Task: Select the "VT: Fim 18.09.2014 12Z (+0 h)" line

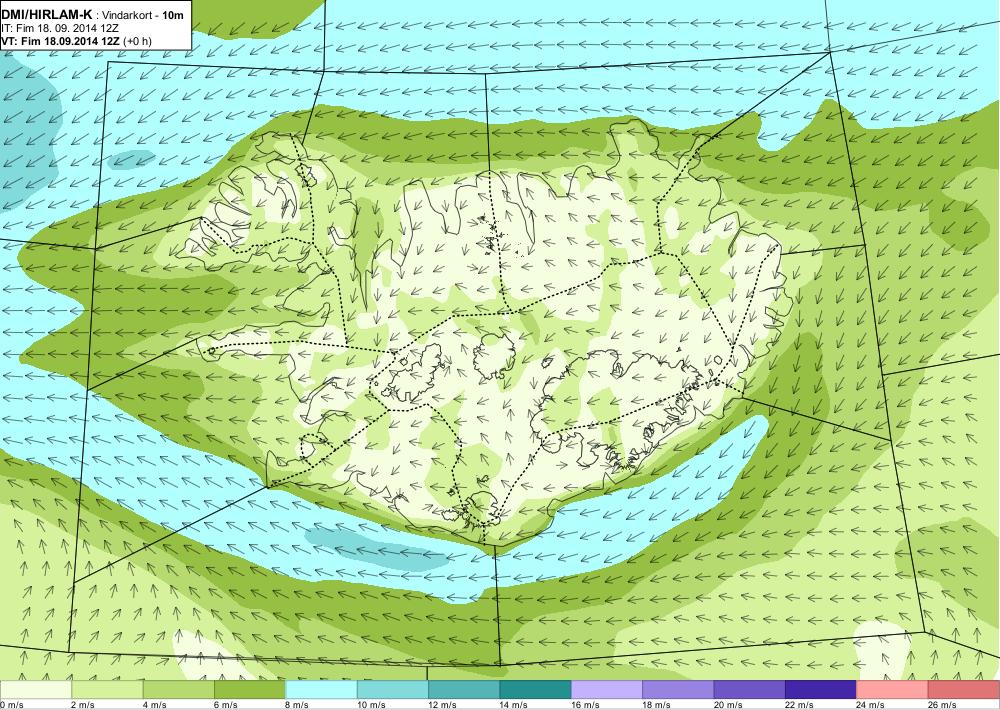Action: [x=76, y=41]
